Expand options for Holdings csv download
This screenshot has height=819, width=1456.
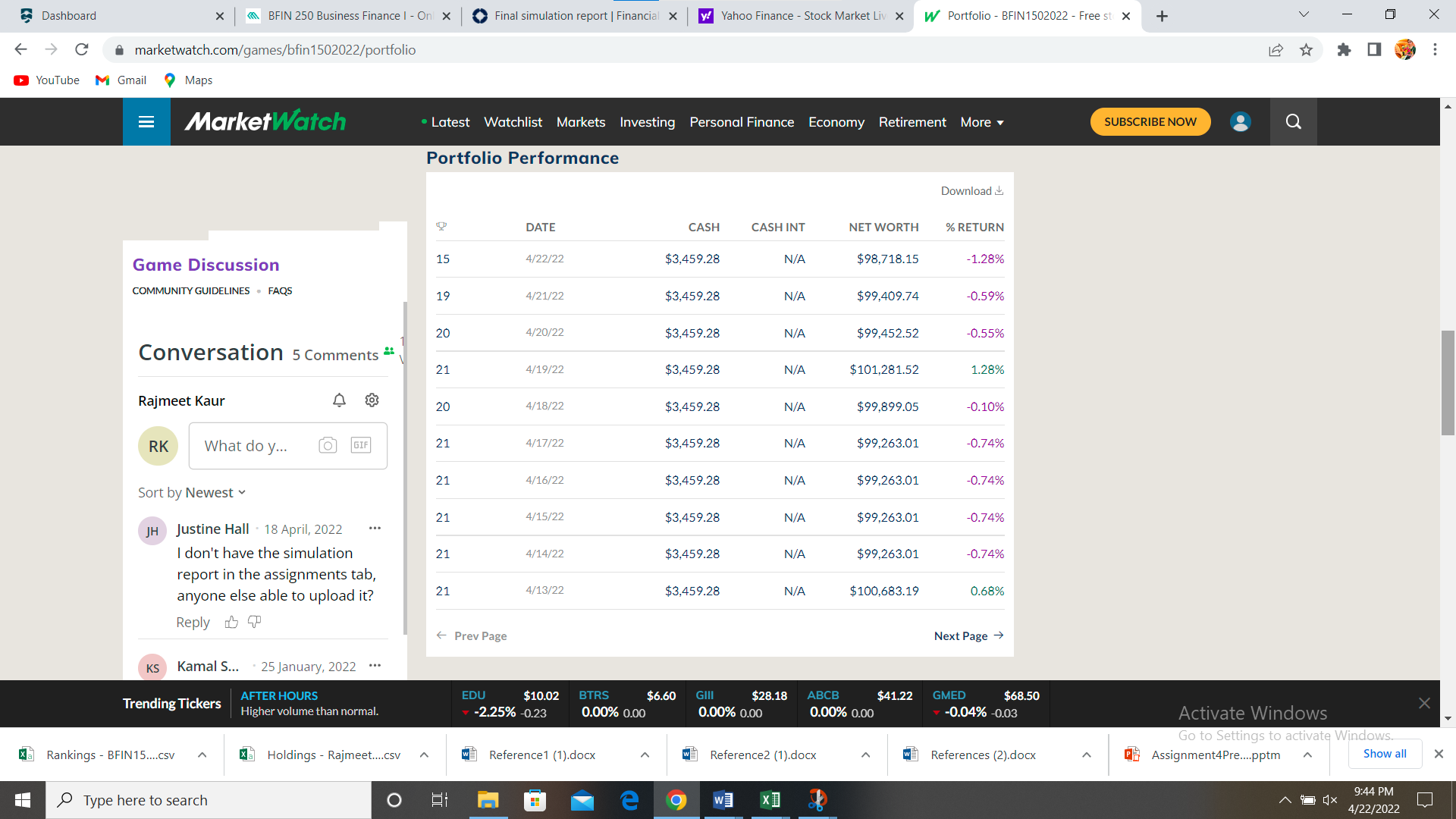click(x=424, y=755)
